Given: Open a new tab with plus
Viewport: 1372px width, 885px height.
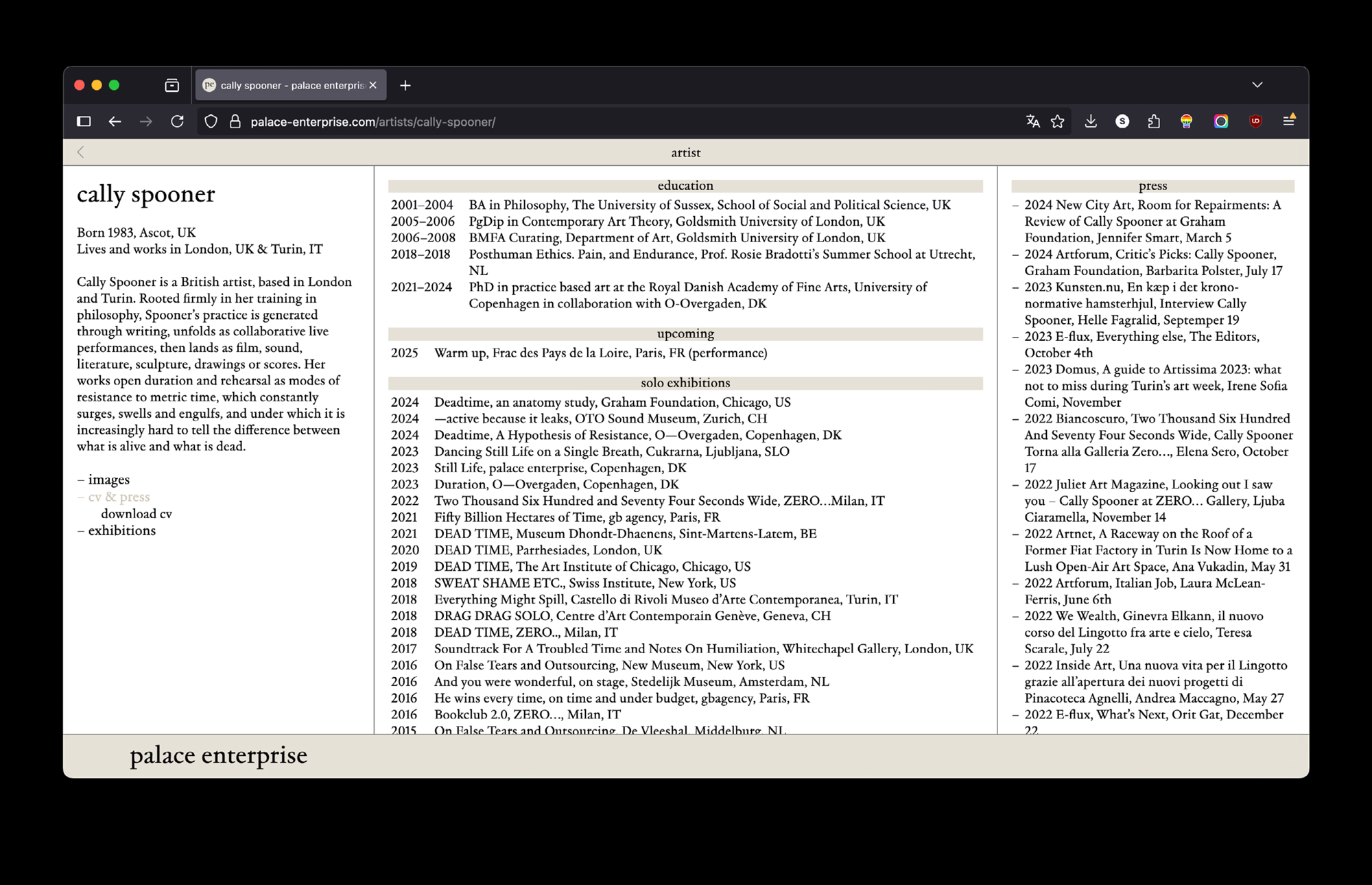Looking at the screenshot, I should pyautogui.click(x=405, y=85).
